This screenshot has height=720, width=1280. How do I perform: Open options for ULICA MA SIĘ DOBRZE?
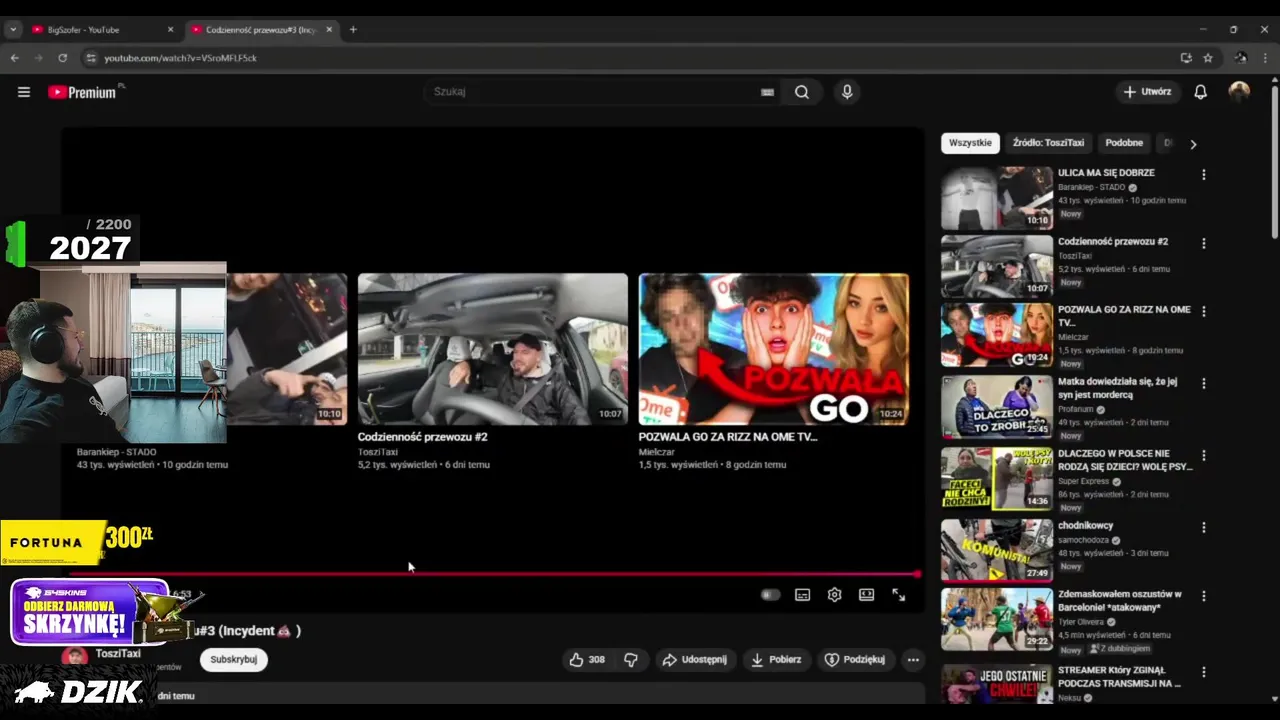[x=1203, y=174]
